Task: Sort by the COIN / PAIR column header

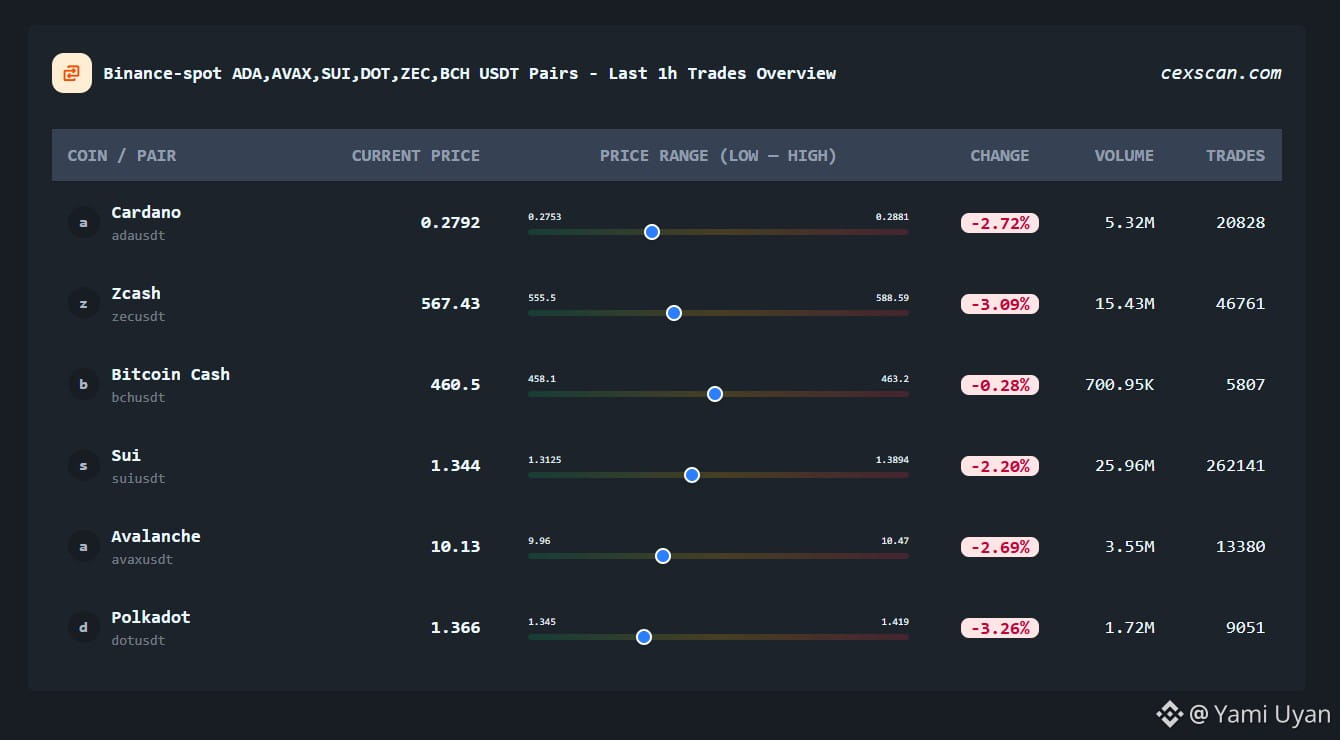Action: click(x=122, y=155)
